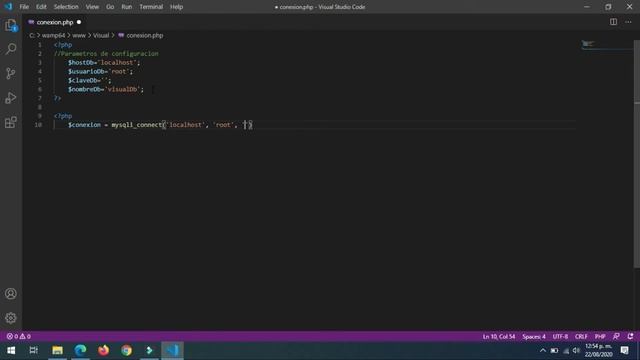Click Ln 10, Col 54 to go to line
The image size is (640, 360).
coord(499,336)
